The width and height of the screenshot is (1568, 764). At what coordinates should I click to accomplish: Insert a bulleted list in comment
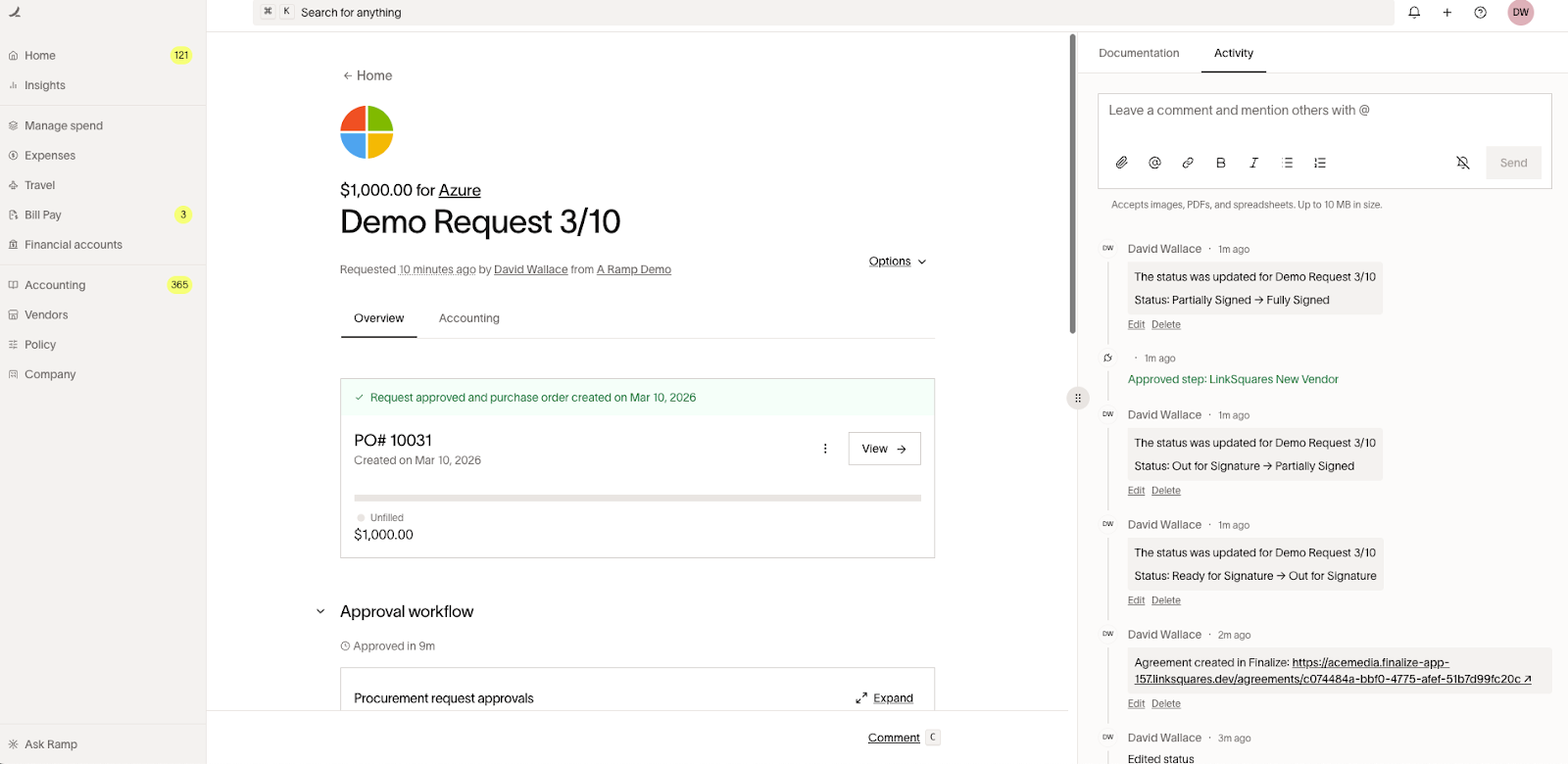tap(1288, 163)
